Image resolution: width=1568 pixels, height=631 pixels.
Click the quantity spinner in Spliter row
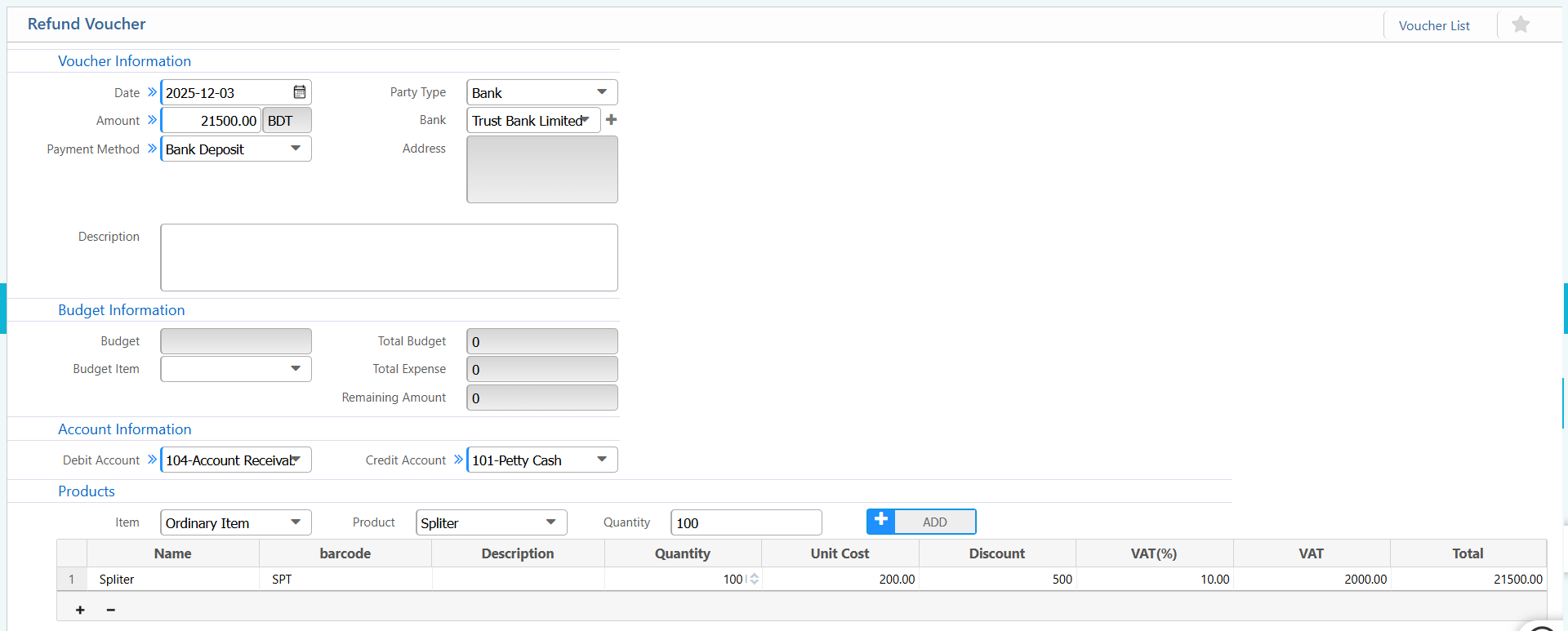coord(754,579)
